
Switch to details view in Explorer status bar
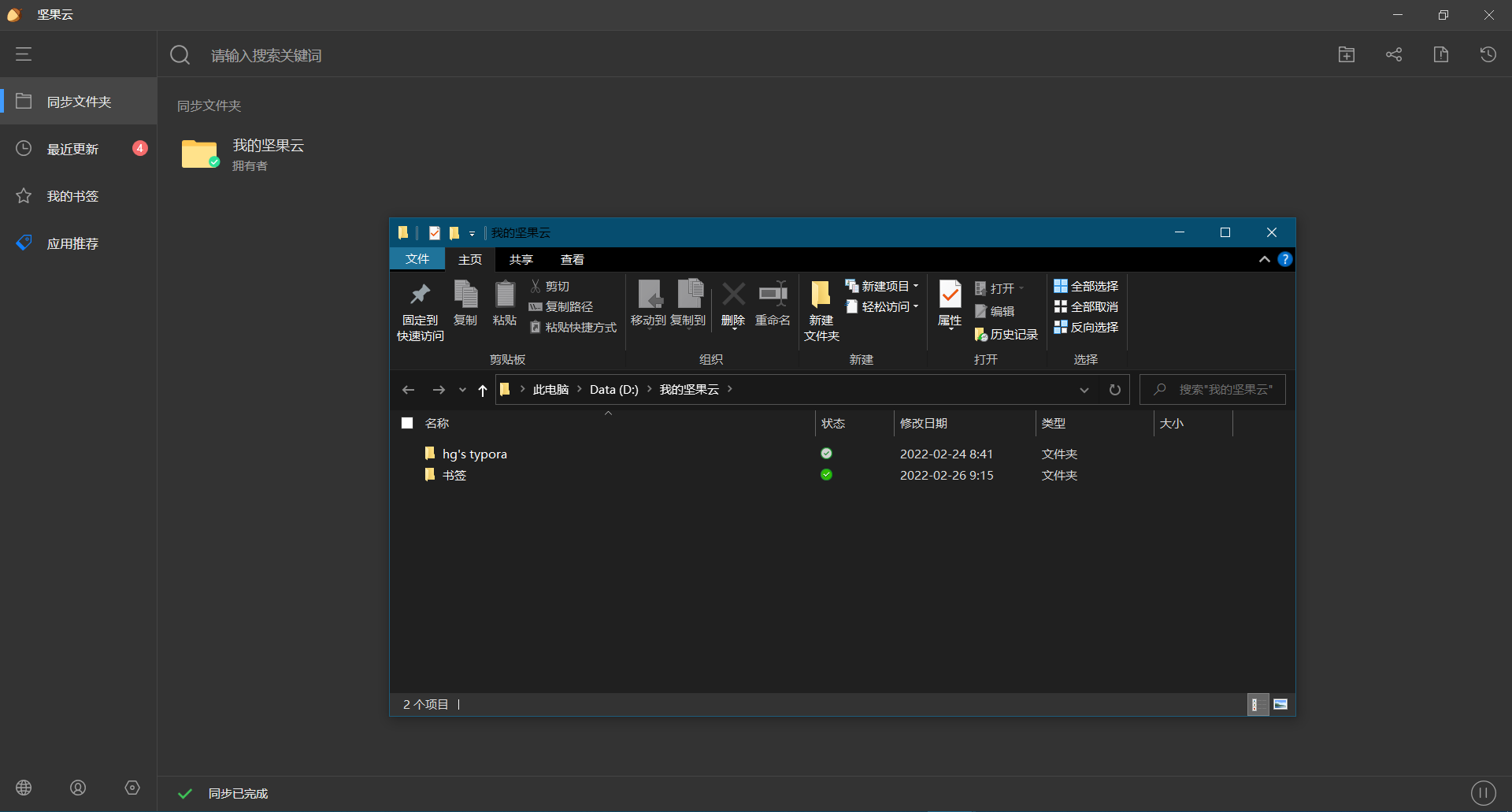pyautogui.click(x=1258, y=704)
